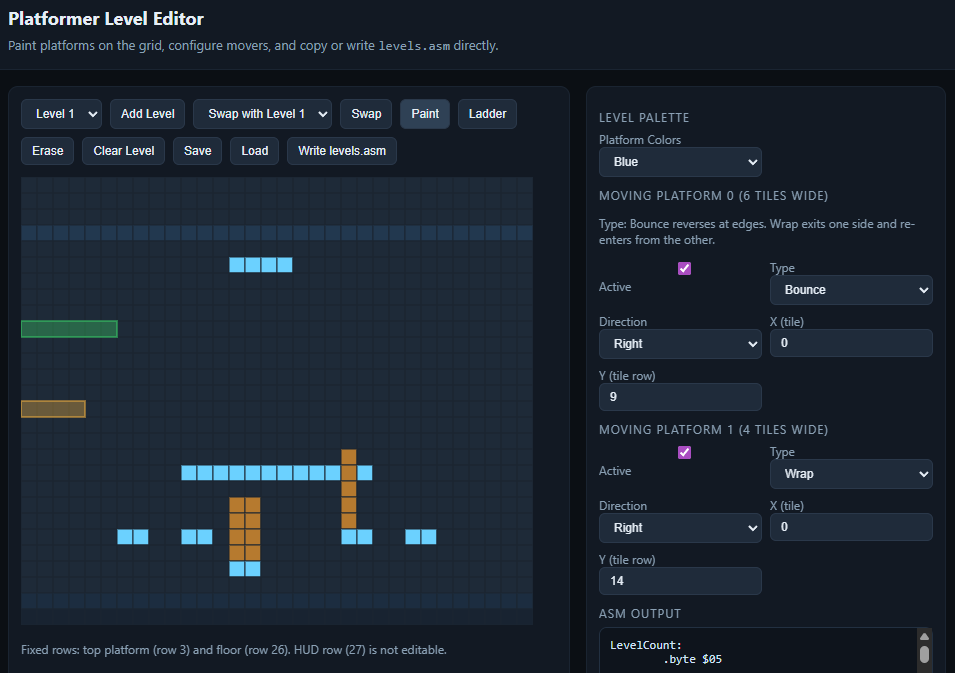Open the Type dropdown set to Bounce
The image size is (955, 673).
point(851,289)
